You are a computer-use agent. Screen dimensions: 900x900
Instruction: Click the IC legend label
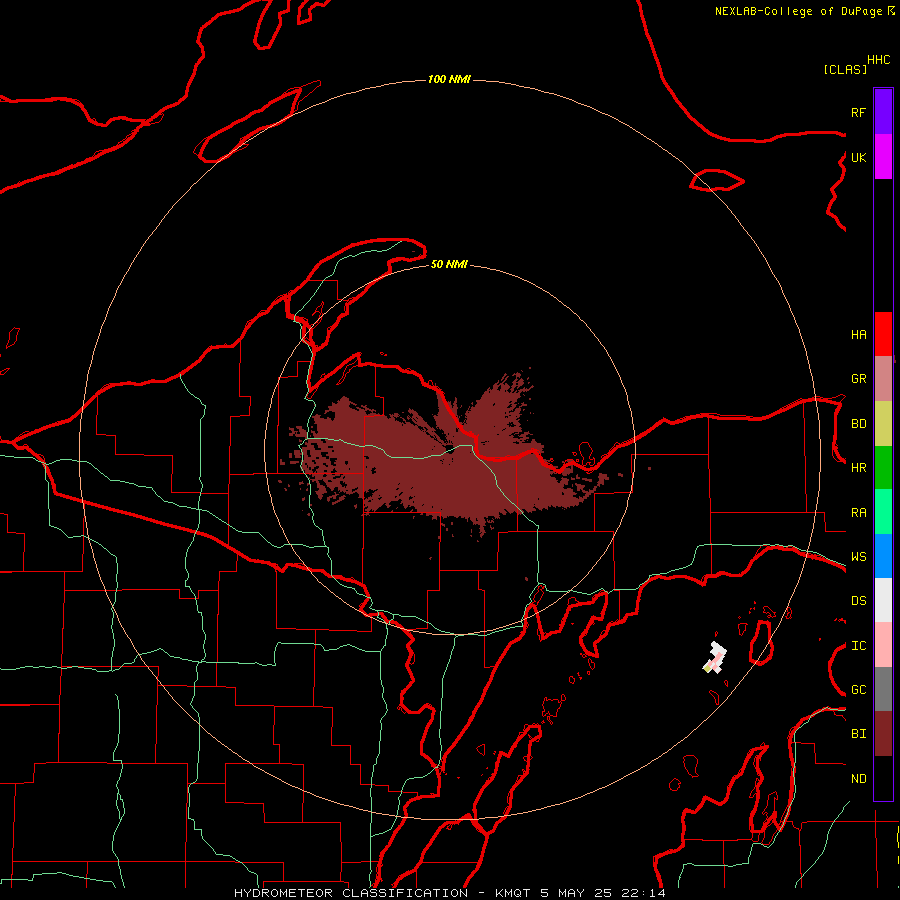tap(858, 646)
